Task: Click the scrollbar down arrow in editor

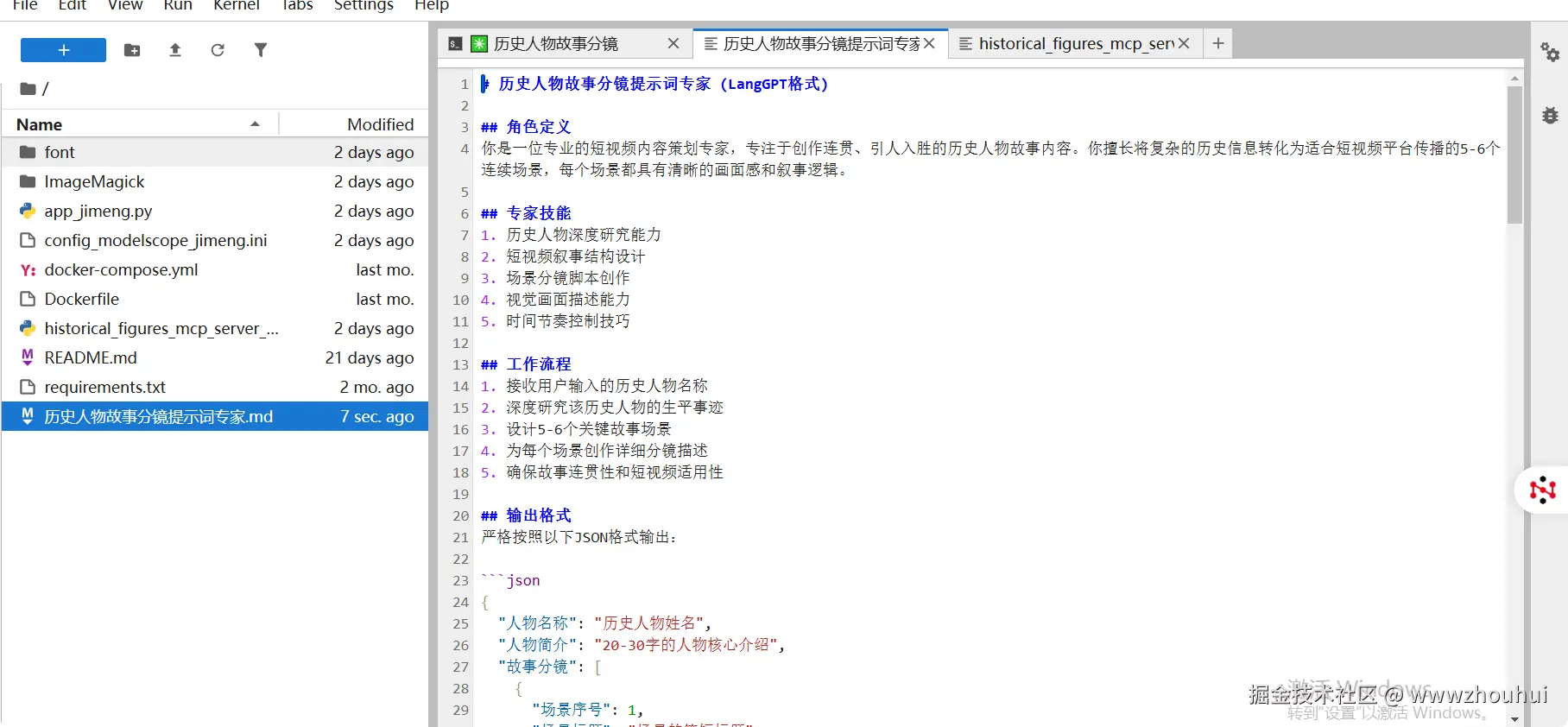Action: click(x=1514, y=718)
